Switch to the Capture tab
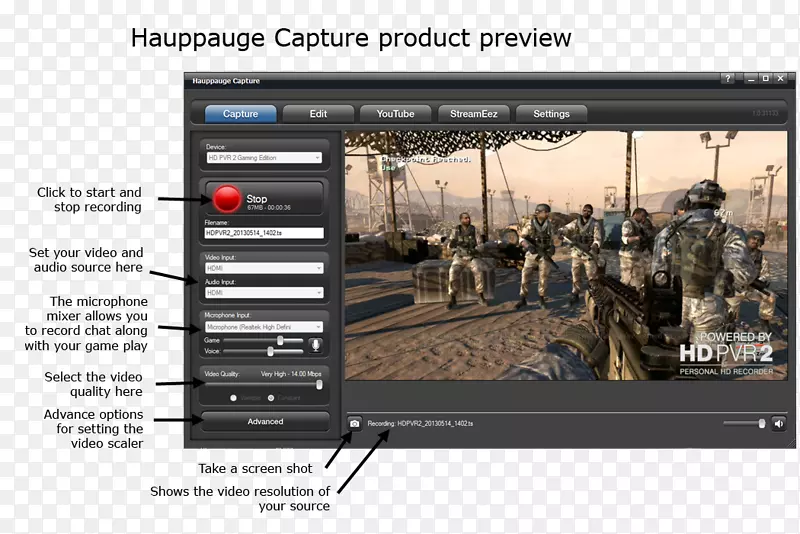 click(240, 114)
